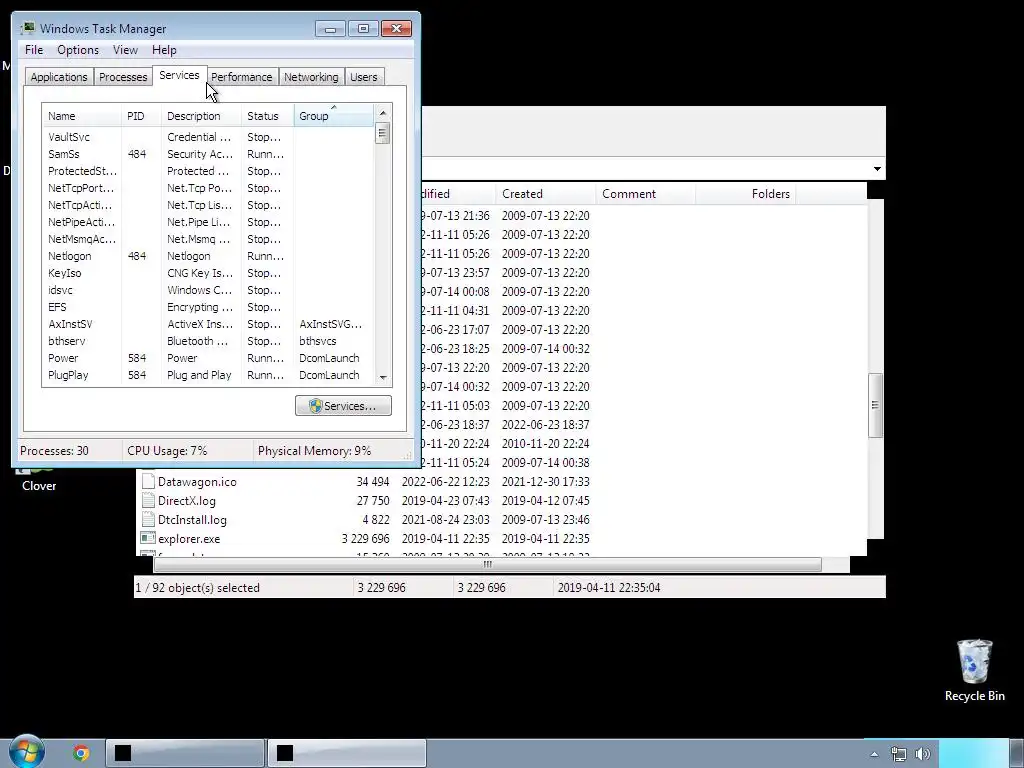Viewport: 1024px width, 768px height.
Task: Click the CPU Usage: 7% status text
Action: 167,451
